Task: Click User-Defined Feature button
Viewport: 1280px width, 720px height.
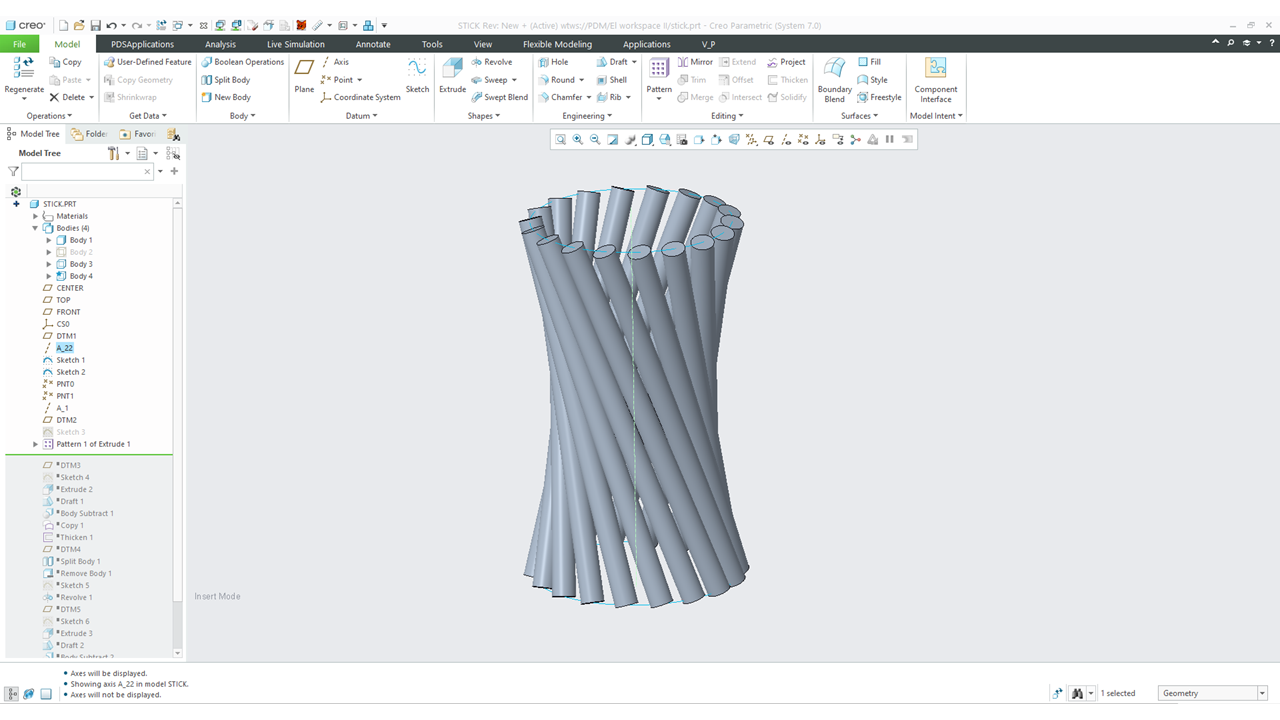Action: (147, 62)
